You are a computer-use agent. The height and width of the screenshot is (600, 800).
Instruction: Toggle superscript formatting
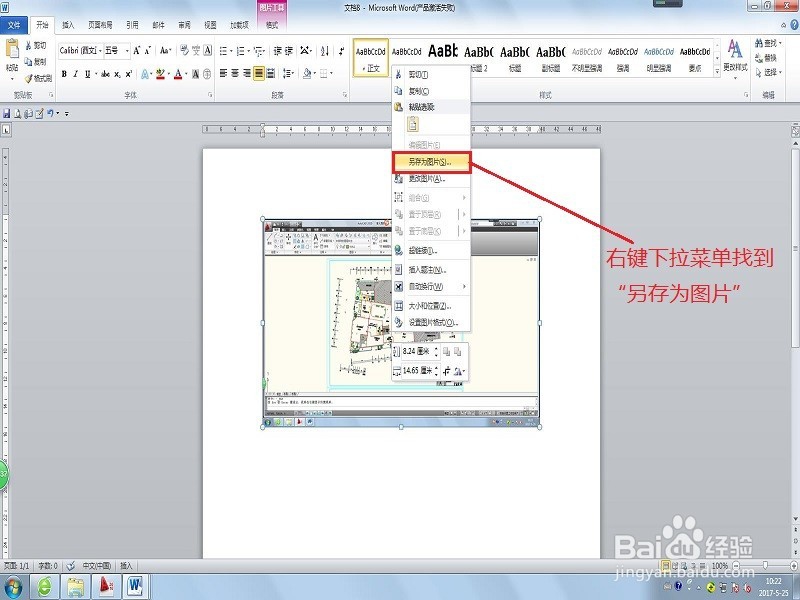coord(129,74)
